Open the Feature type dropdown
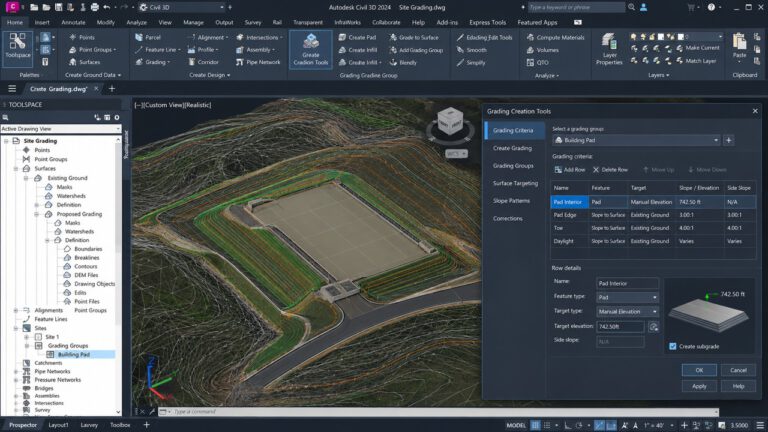Viewport: 768px width, 432px height. click(x=627, y=297)
